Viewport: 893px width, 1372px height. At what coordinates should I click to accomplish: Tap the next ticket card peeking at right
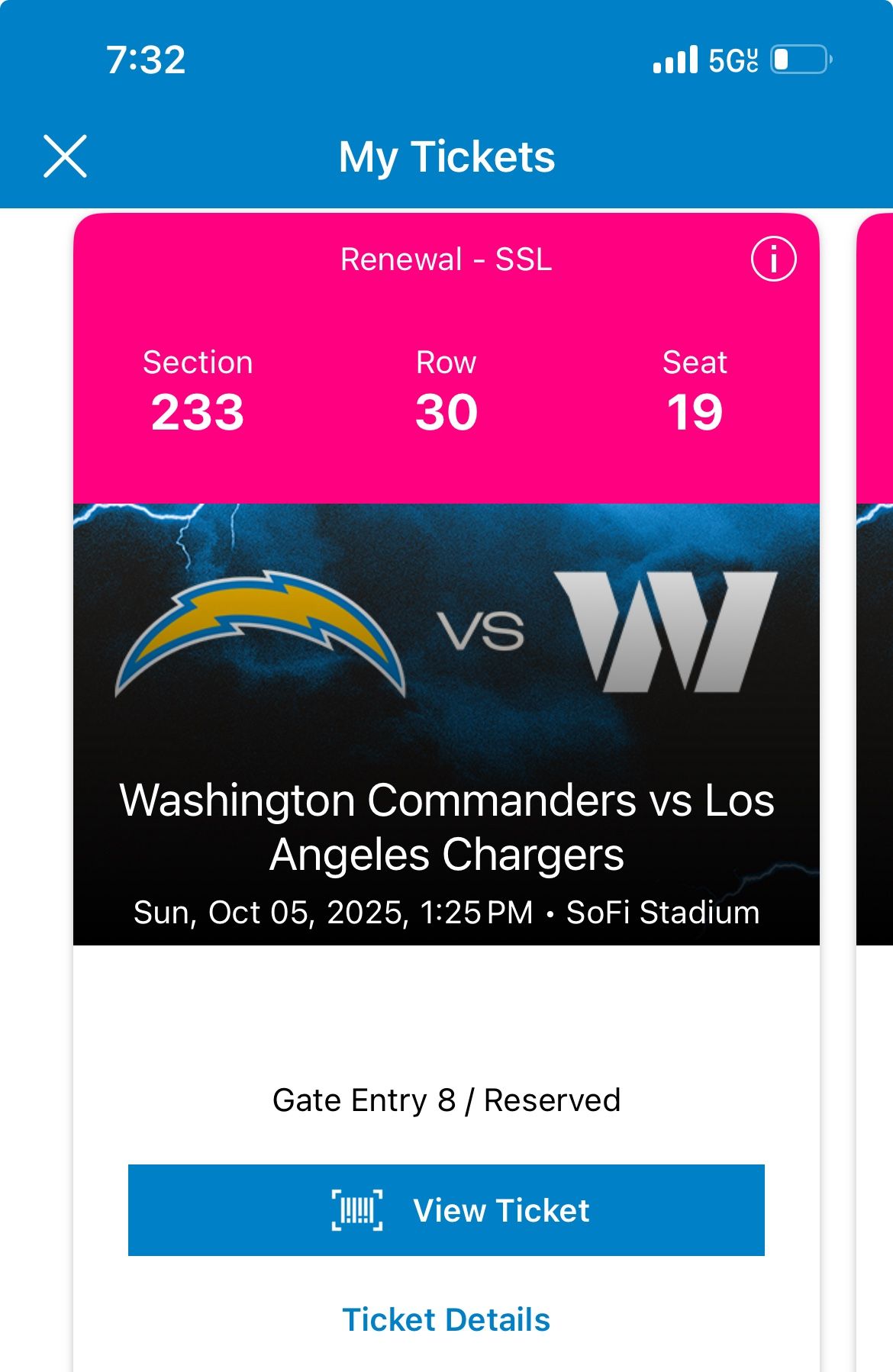coord(875,580)
